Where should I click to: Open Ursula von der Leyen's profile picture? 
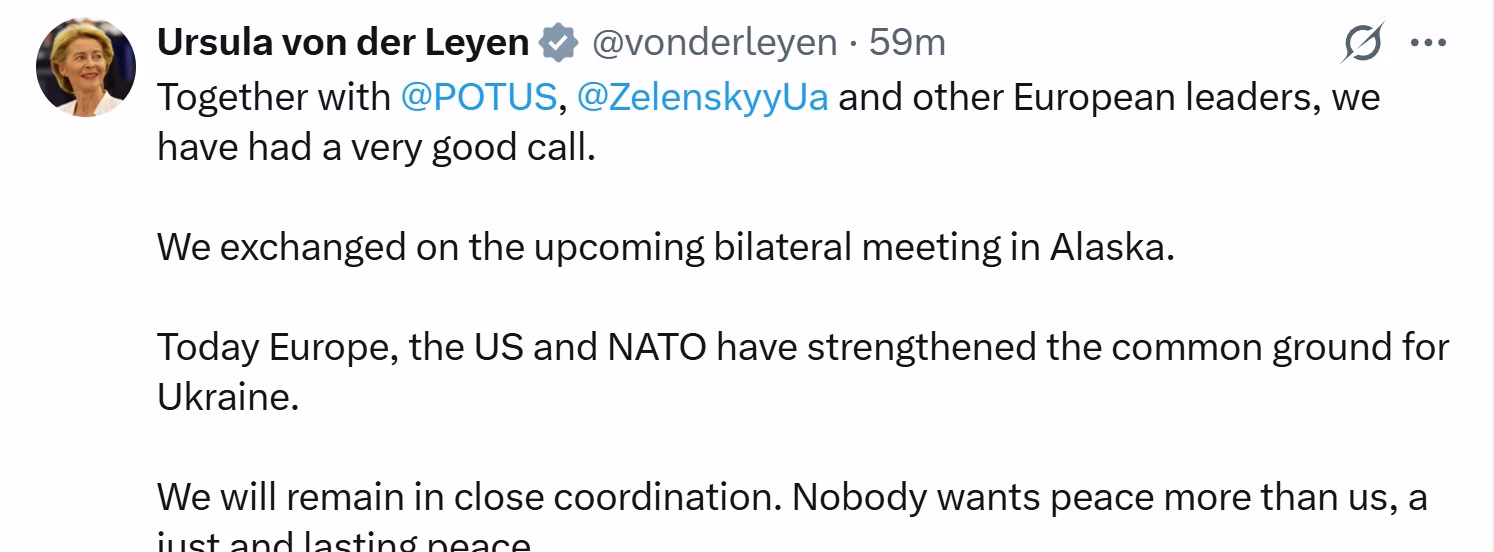tap(86, 67)
